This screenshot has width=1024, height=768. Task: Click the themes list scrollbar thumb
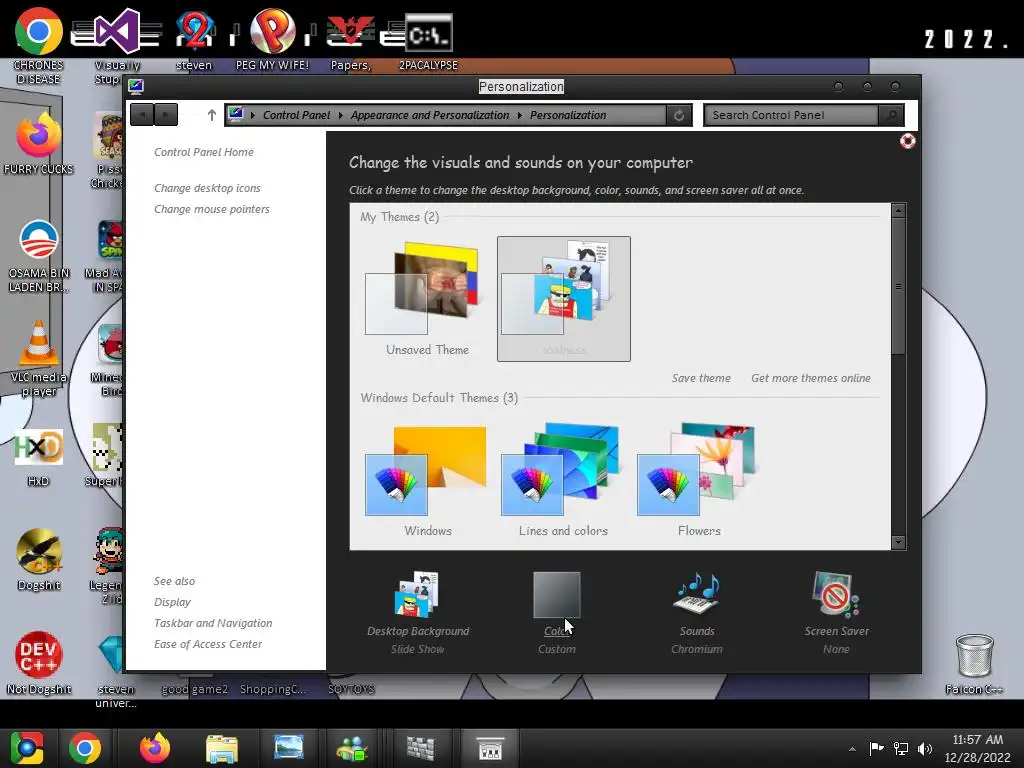click(899, 287)
